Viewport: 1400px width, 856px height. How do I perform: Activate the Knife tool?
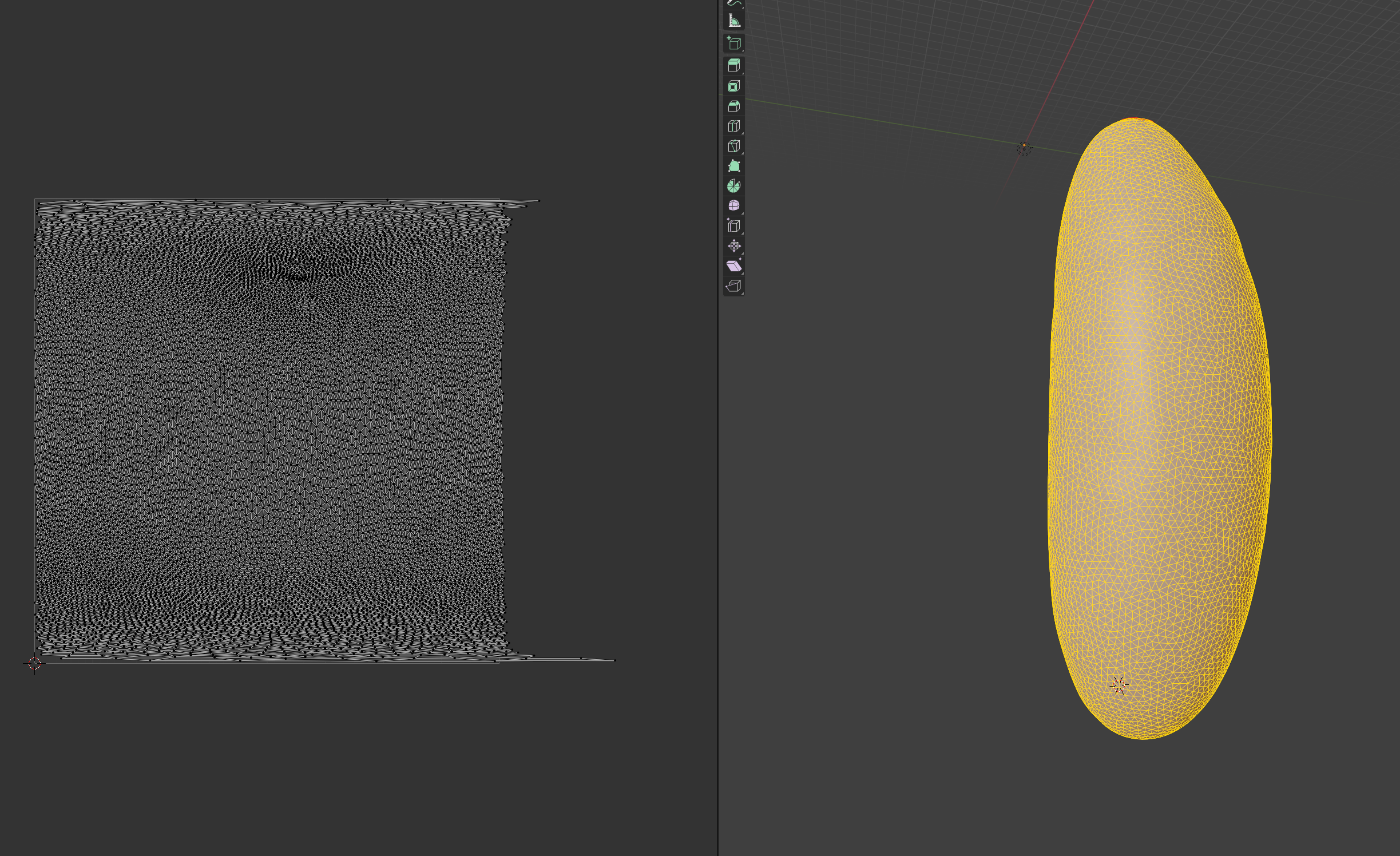[733, 146]
